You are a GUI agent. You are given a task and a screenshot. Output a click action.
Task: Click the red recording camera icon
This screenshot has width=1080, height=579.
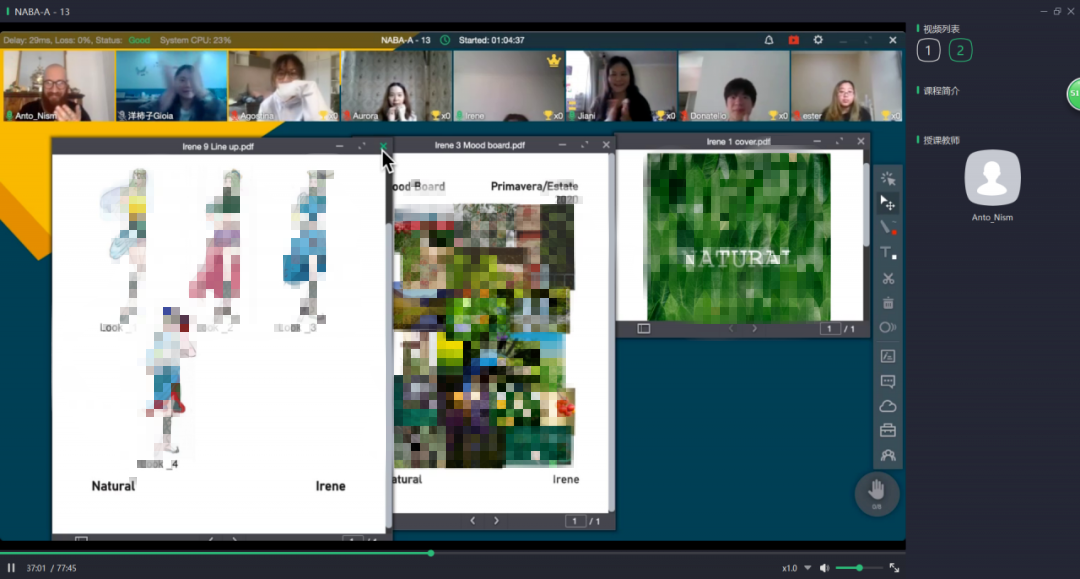click(793, 40)
